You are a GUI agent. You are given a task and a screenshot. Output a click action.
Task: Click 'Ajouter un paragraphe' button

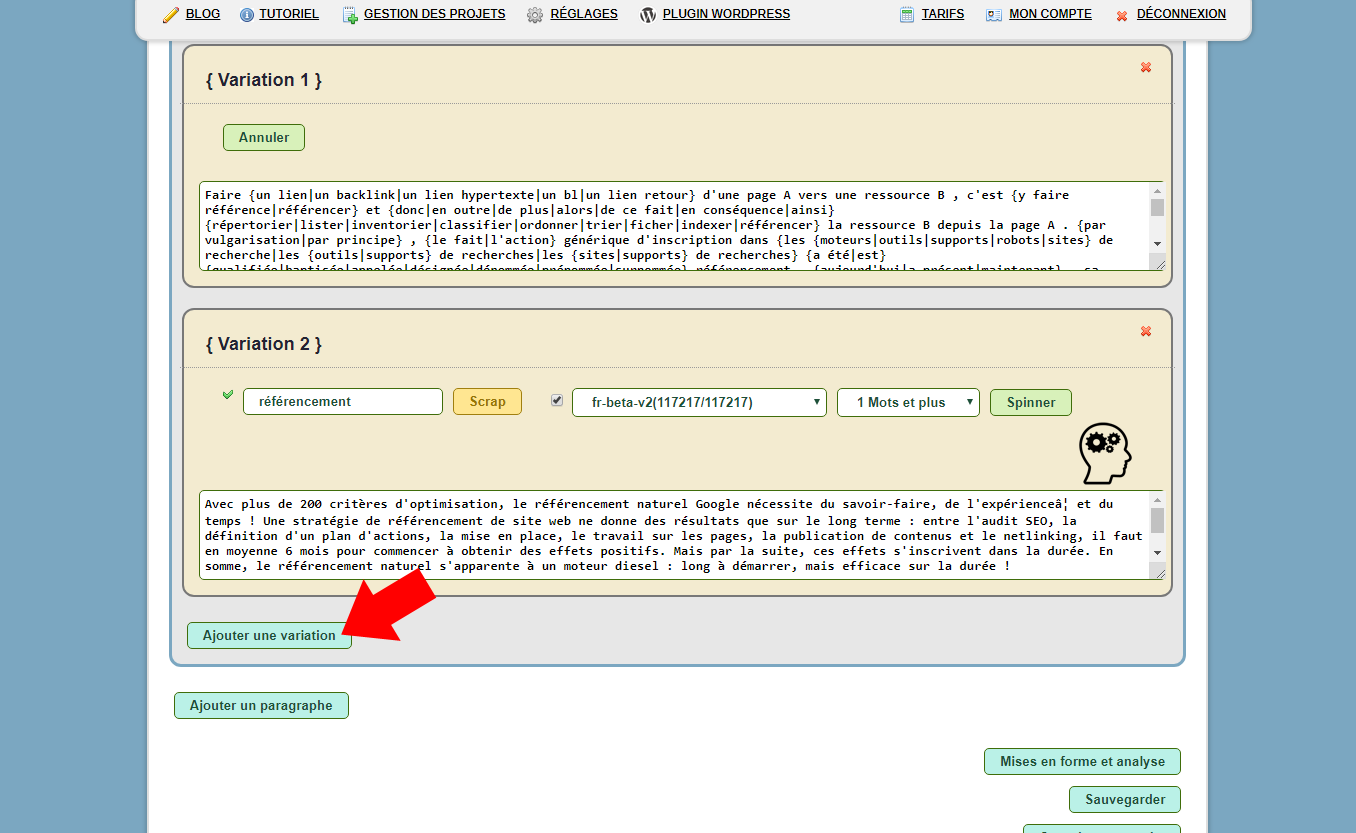click(x=261, y=705)
